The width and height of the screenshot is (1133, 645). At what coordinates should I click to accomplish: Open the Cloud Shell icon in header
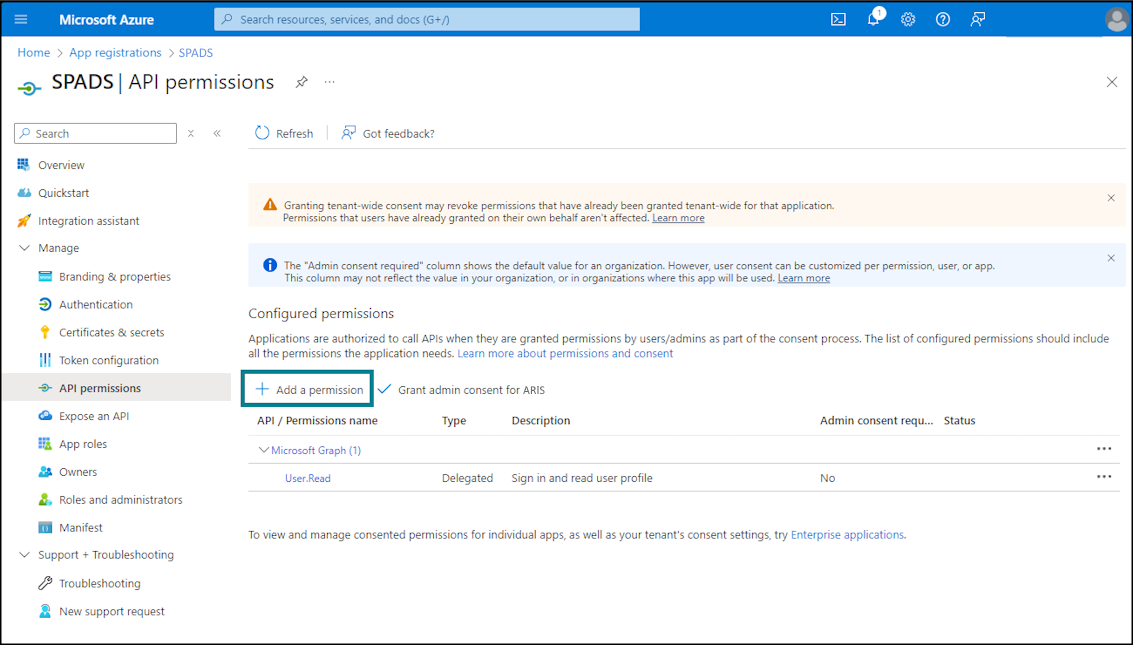[838, 20]
